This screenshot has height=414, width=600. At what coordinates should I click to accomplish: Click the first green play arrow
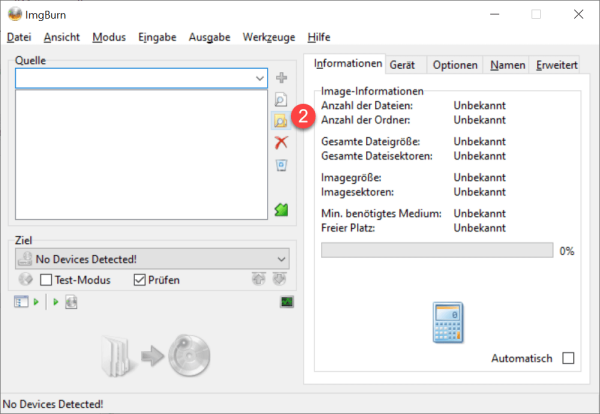tap(36, 302)
